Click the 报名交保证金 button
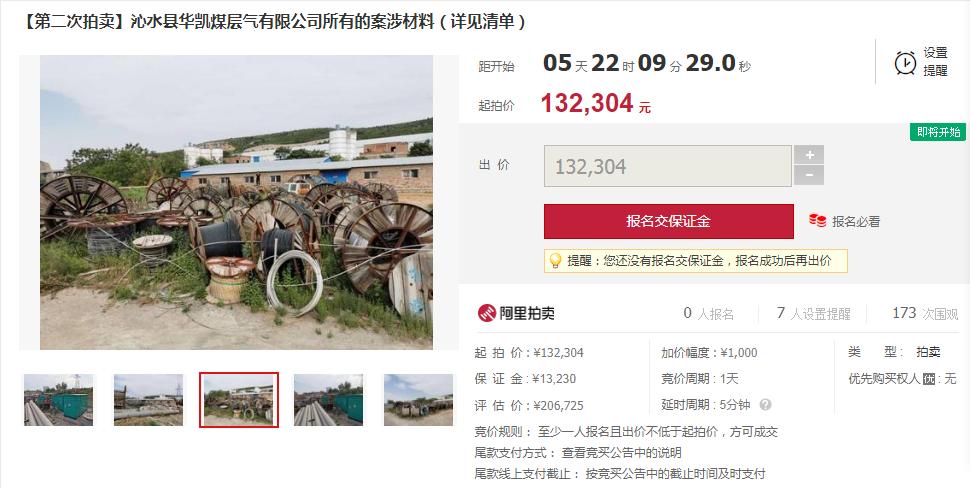 pos(669,221)
